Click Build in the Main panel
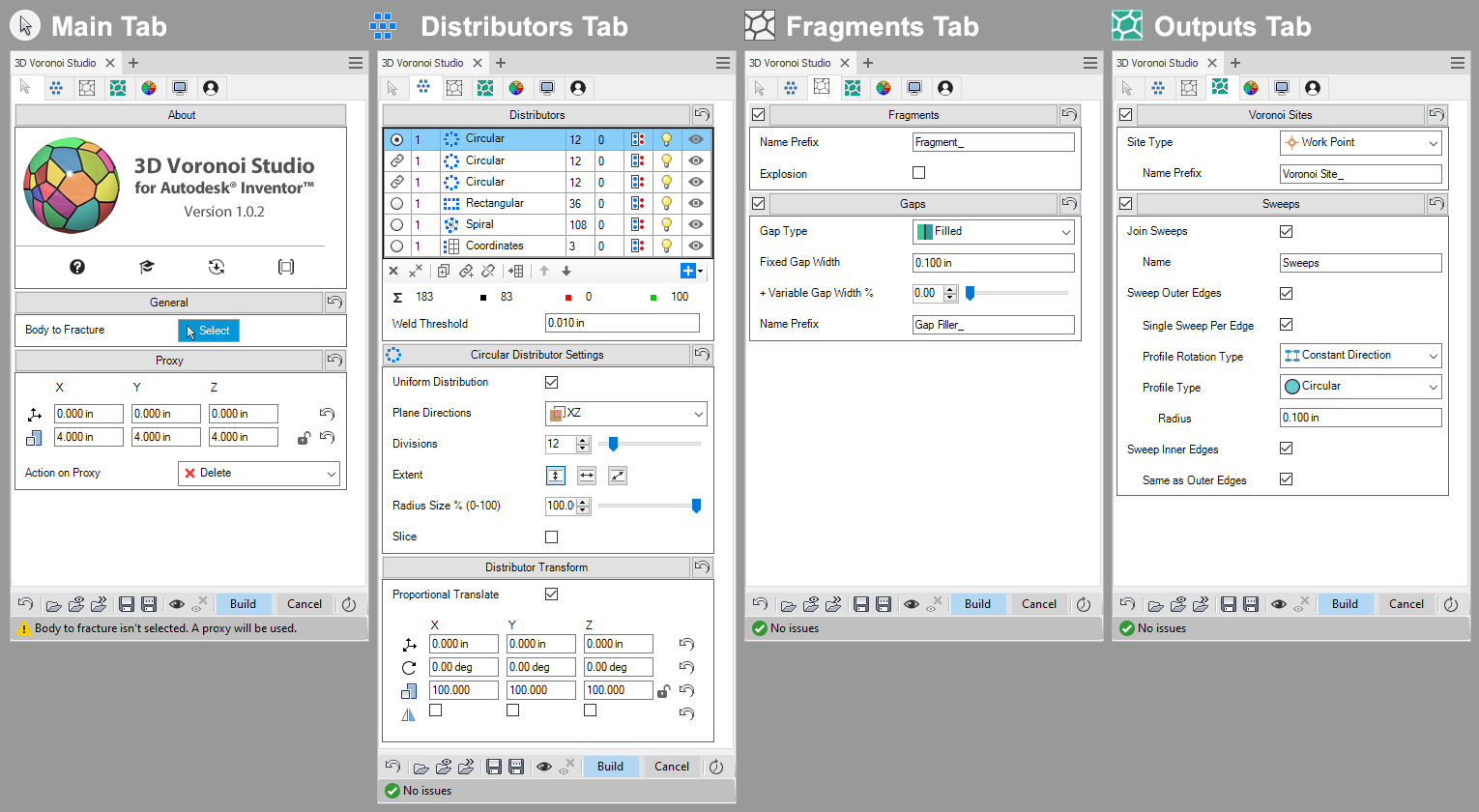The image size is (1479, 812). [x=243, y=604]
